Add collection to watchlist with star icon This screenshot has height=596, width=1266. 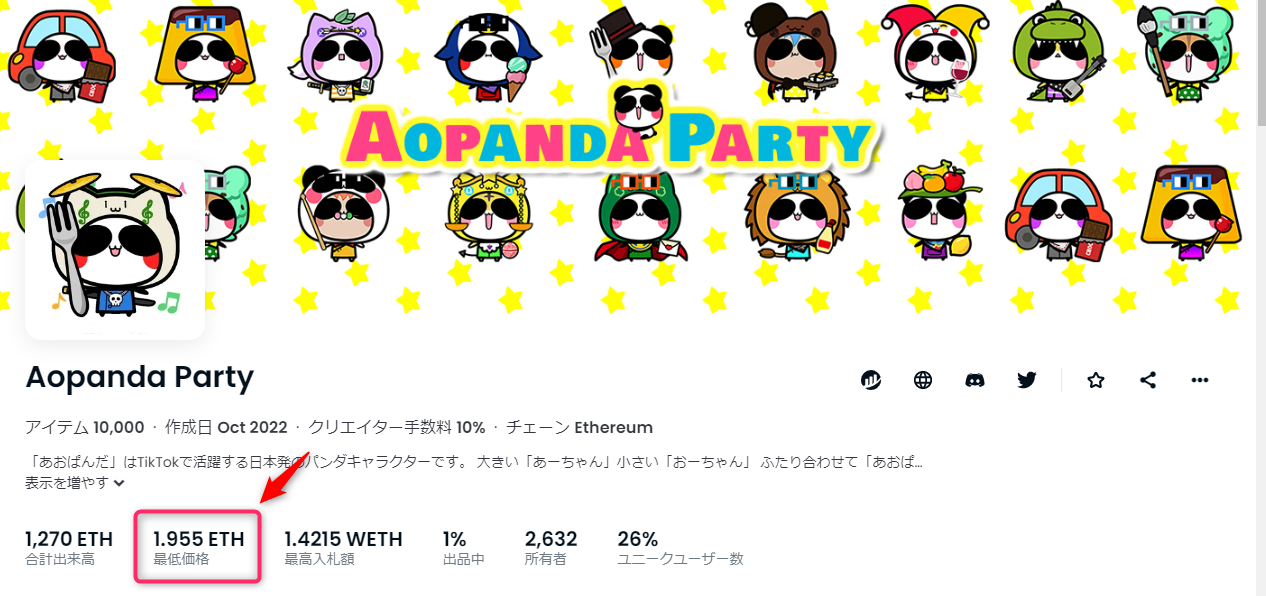coord(1096,380)
